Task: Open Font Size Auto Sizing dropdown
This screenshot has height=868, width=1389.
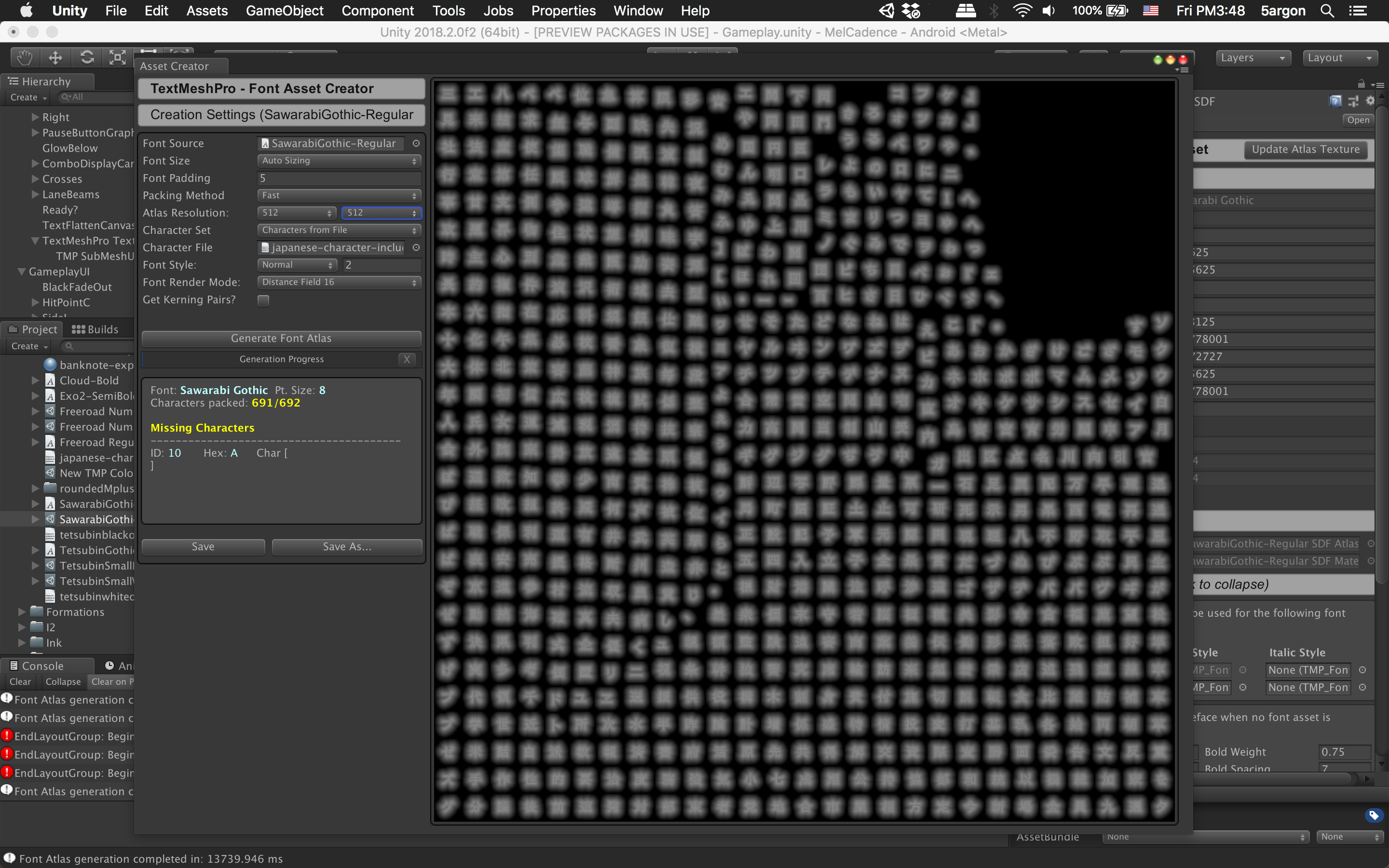Action: [339, 161]
